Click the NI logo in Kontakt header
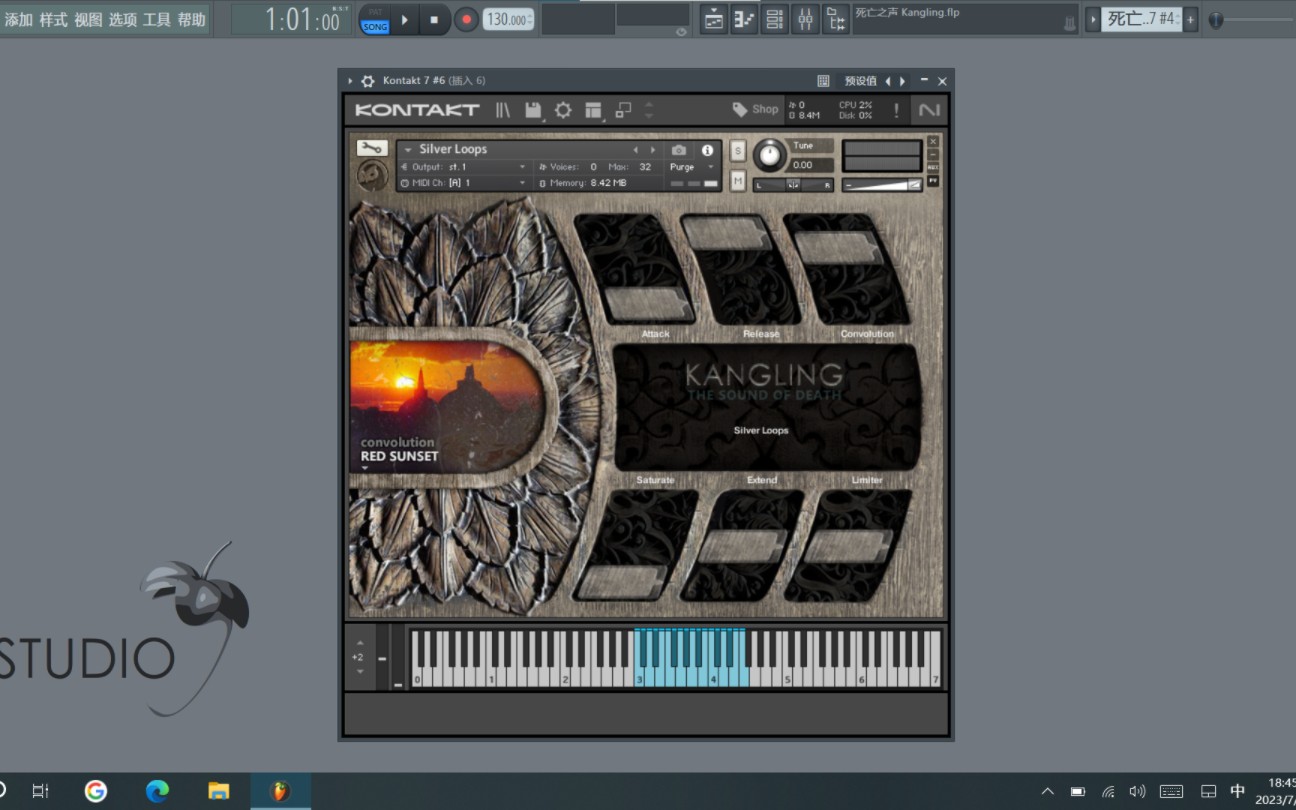 coord(929,110)
